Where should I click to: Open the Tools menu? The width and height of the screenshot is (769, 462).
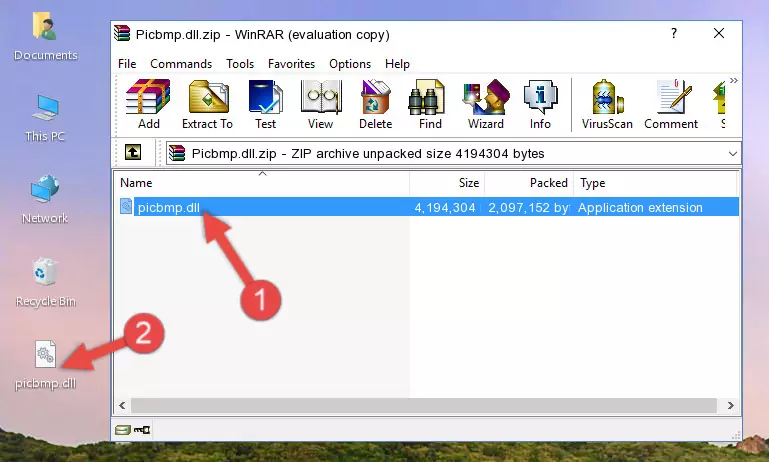click(240, 64)
